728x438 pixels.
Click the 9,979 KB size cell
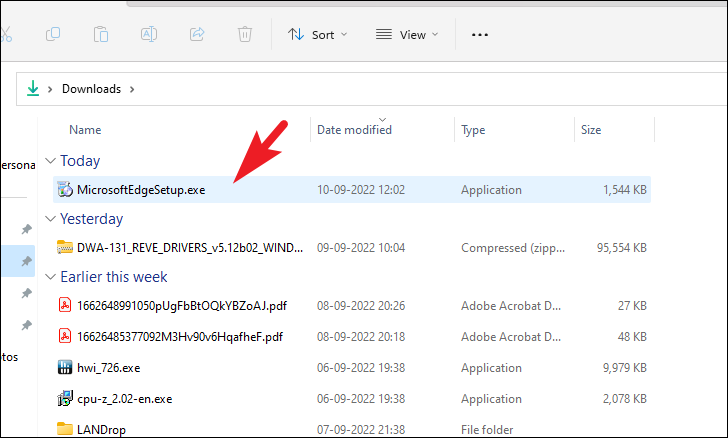(x=624, y=368)
